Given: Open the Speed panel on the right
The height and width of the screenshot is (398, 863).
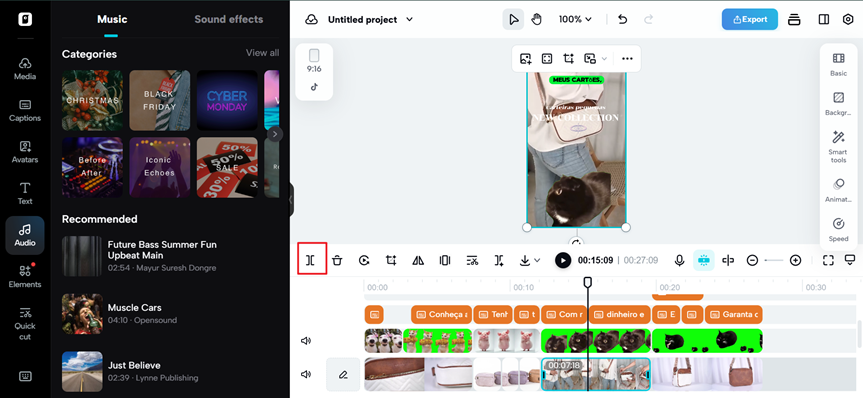Looking at the screenshot, I should pos(838,230).
